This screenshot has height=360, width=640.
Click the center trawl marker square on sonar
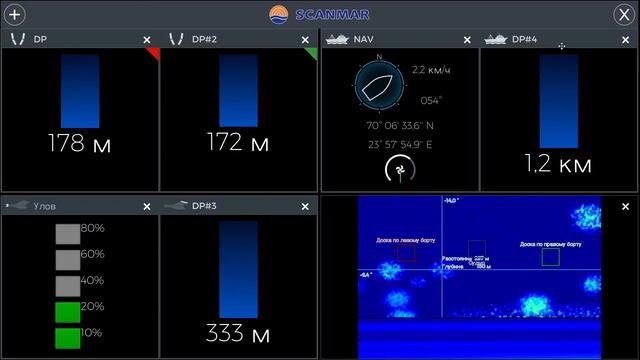coord(477,249)
